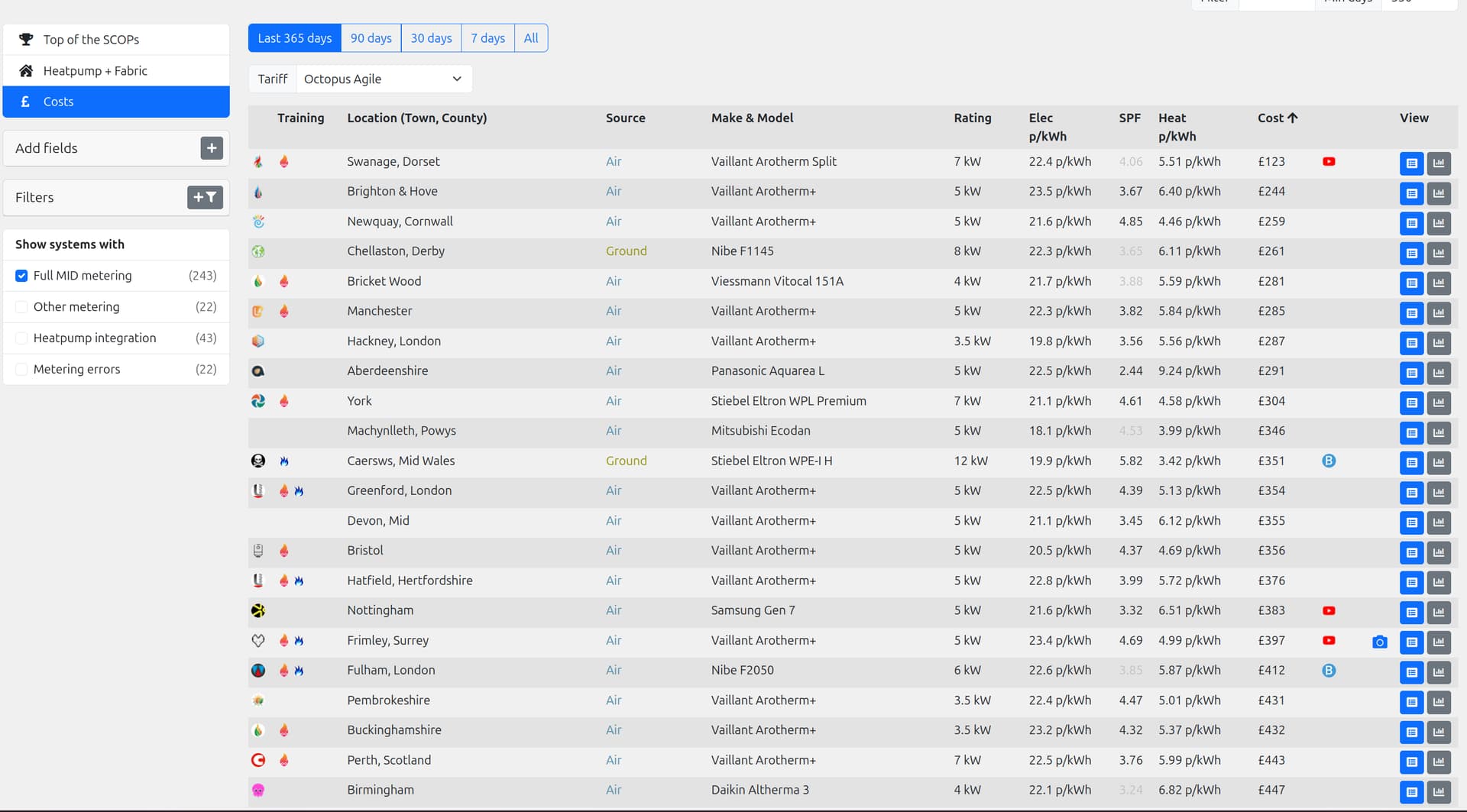The image size is (1467, 812).
Task: Switch to the 90 days tab
Action: point(371,38)
